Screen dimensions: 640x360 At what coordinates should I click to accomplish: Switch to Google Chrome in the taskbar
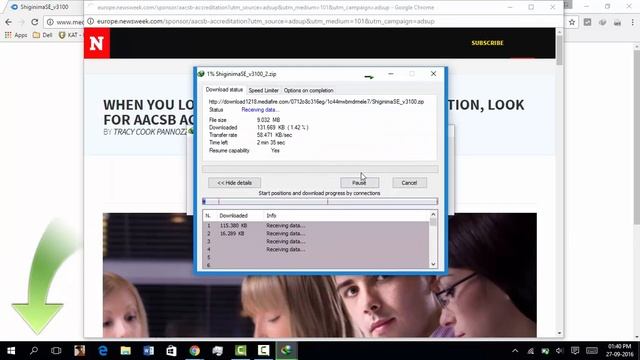195,350
